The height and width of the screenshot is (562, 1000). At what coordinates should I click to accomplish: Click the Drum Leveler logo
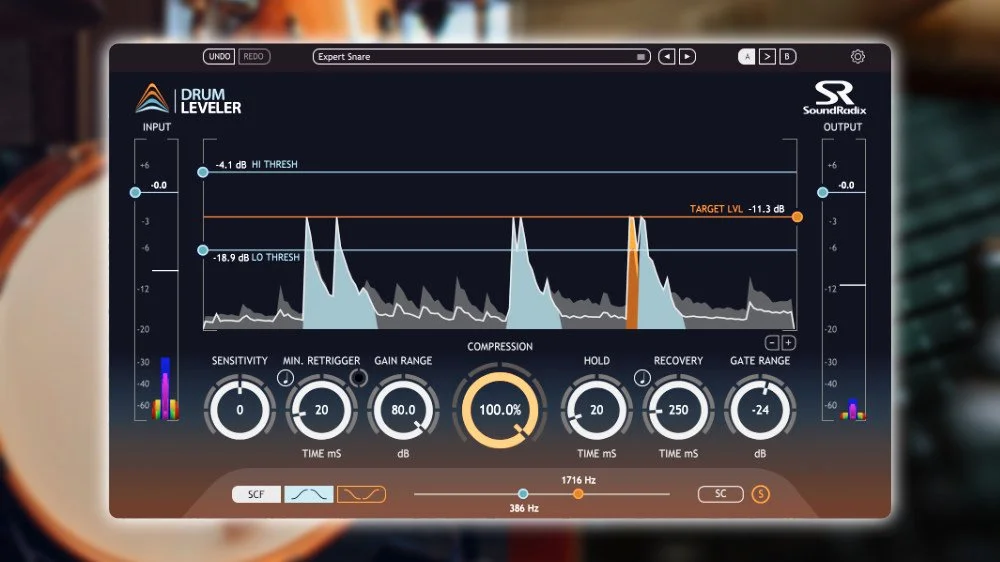(189, 100)
